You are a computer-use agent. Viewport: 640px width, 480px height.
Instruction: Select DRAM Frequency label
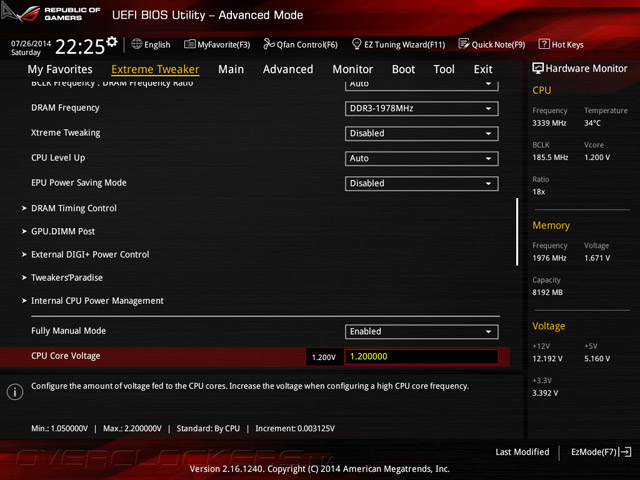[x=65, y=108]
